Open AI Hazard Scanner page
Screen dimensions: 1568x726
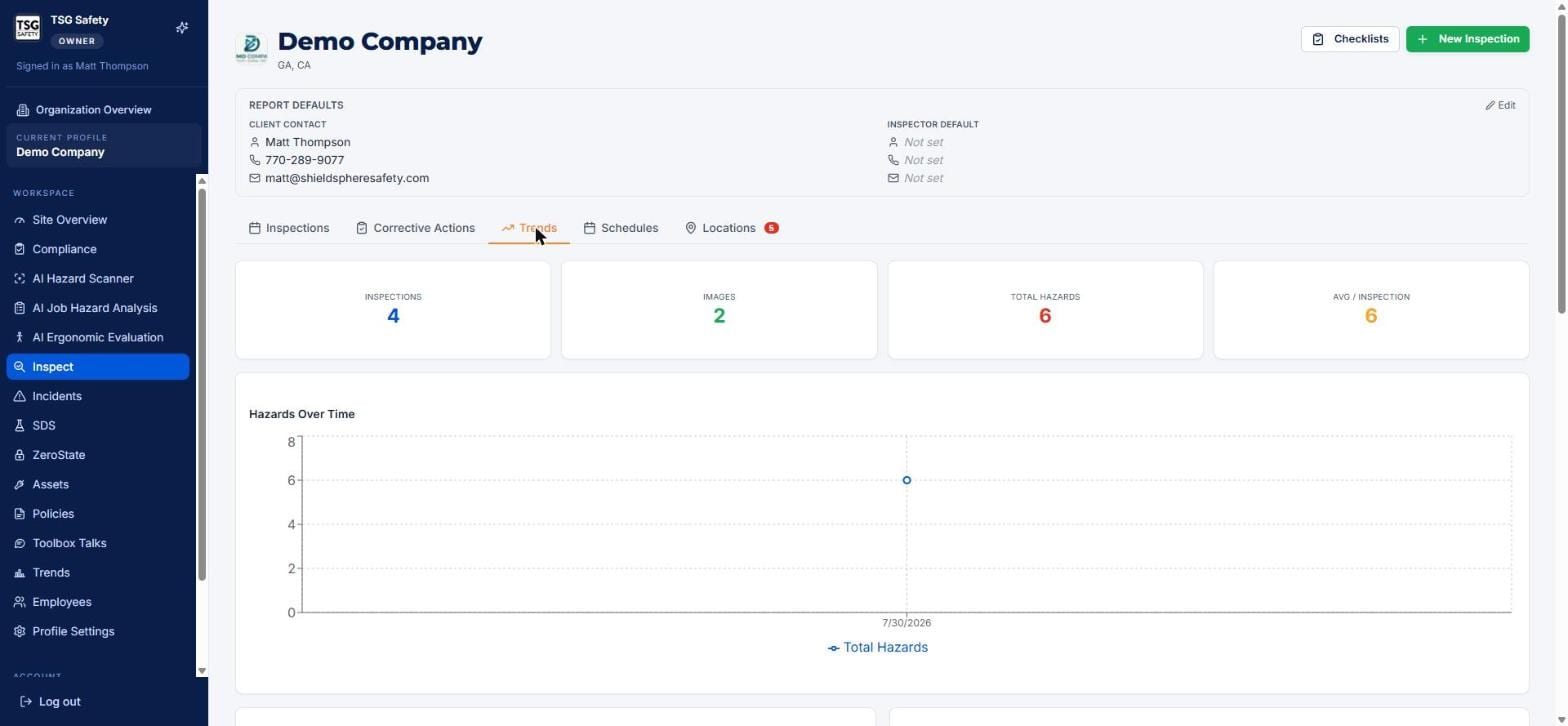[x=98, y=279]
